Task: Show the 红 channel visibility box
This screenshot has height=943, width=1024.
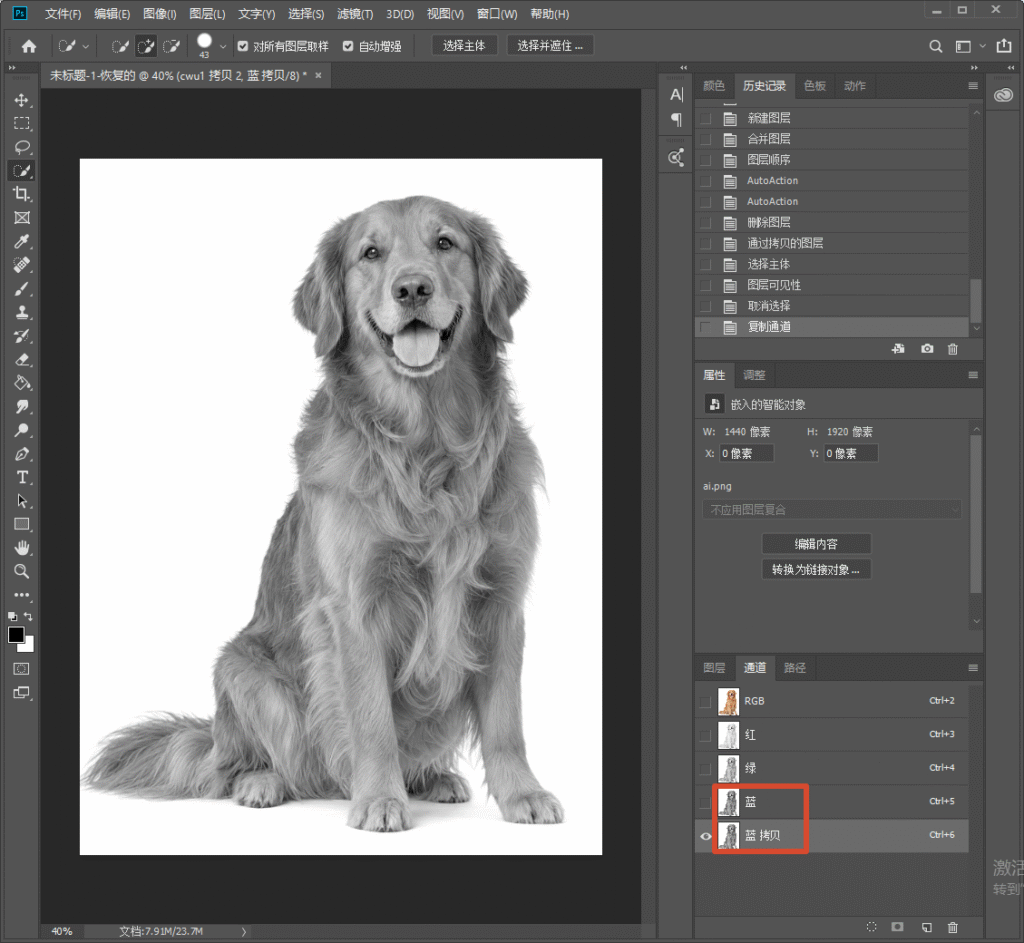Action: pyautogui.click(x=705, y=735)
